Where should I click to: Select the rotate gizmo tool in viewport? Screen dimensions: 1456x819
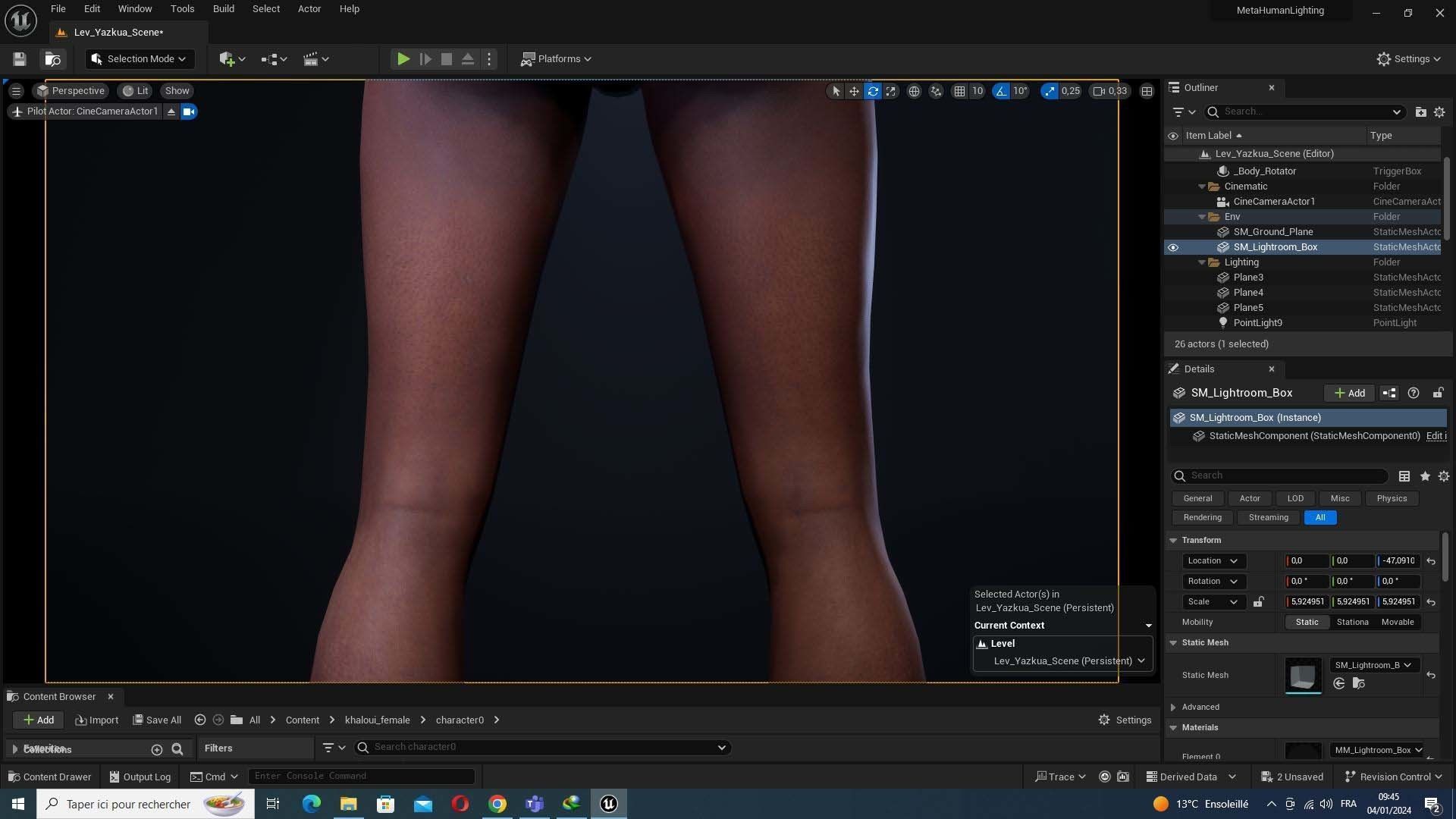click(873, 91)
